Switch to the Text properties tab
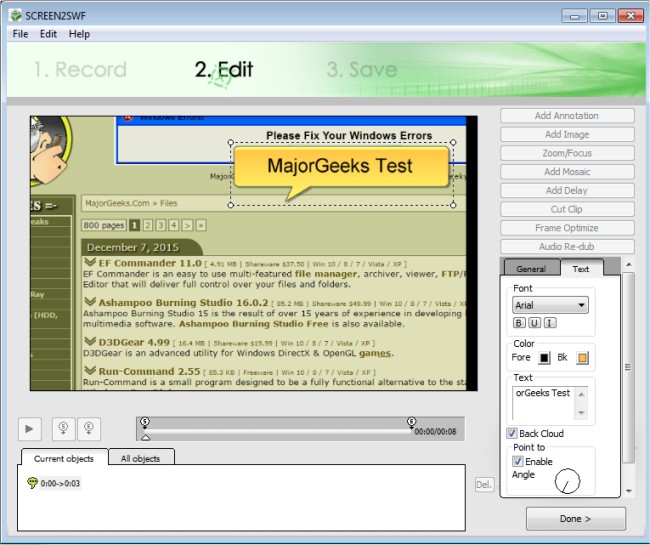Viewport: 650px width, 545px height. (x=581, y=269)
